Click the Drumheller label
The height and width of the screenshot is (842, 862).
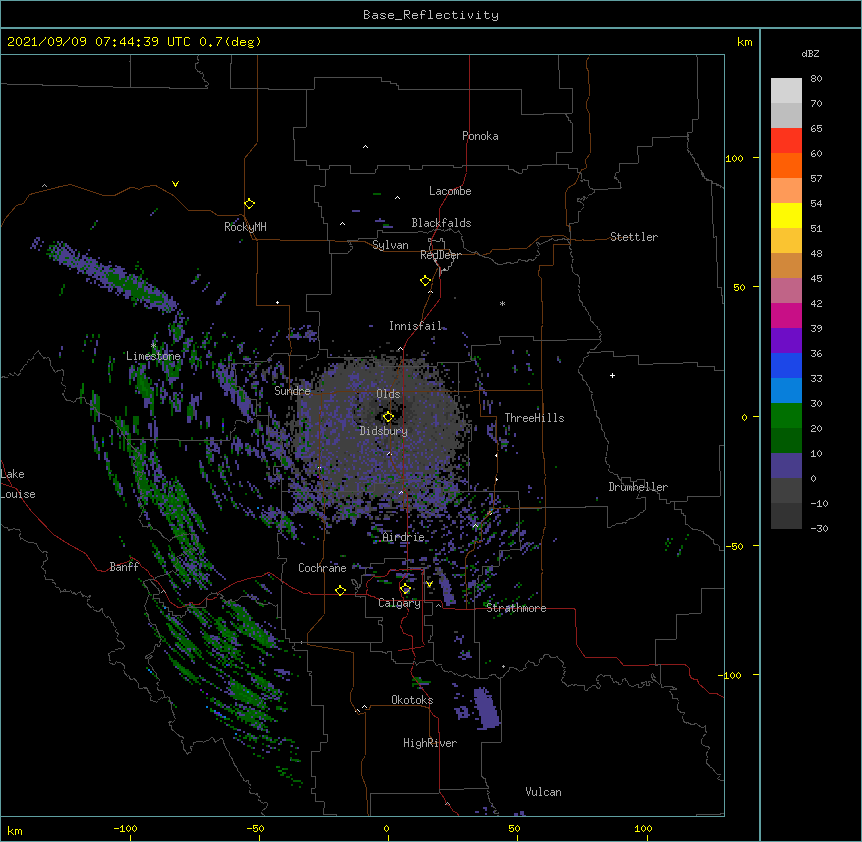click(638, 487)
